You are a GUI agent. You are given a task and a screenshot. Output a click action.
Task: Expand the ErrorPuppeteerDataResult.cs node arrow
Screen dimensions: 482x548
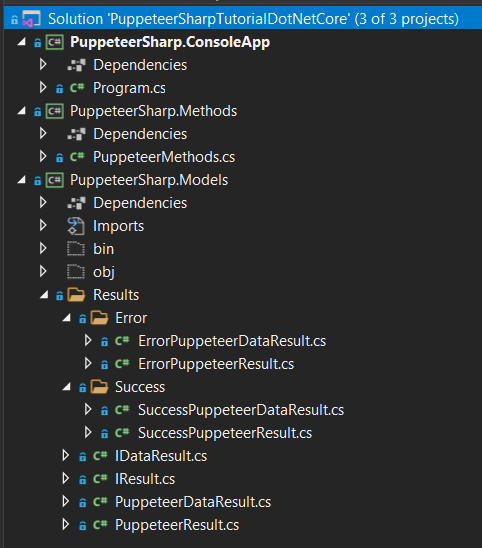coord(88,340)
